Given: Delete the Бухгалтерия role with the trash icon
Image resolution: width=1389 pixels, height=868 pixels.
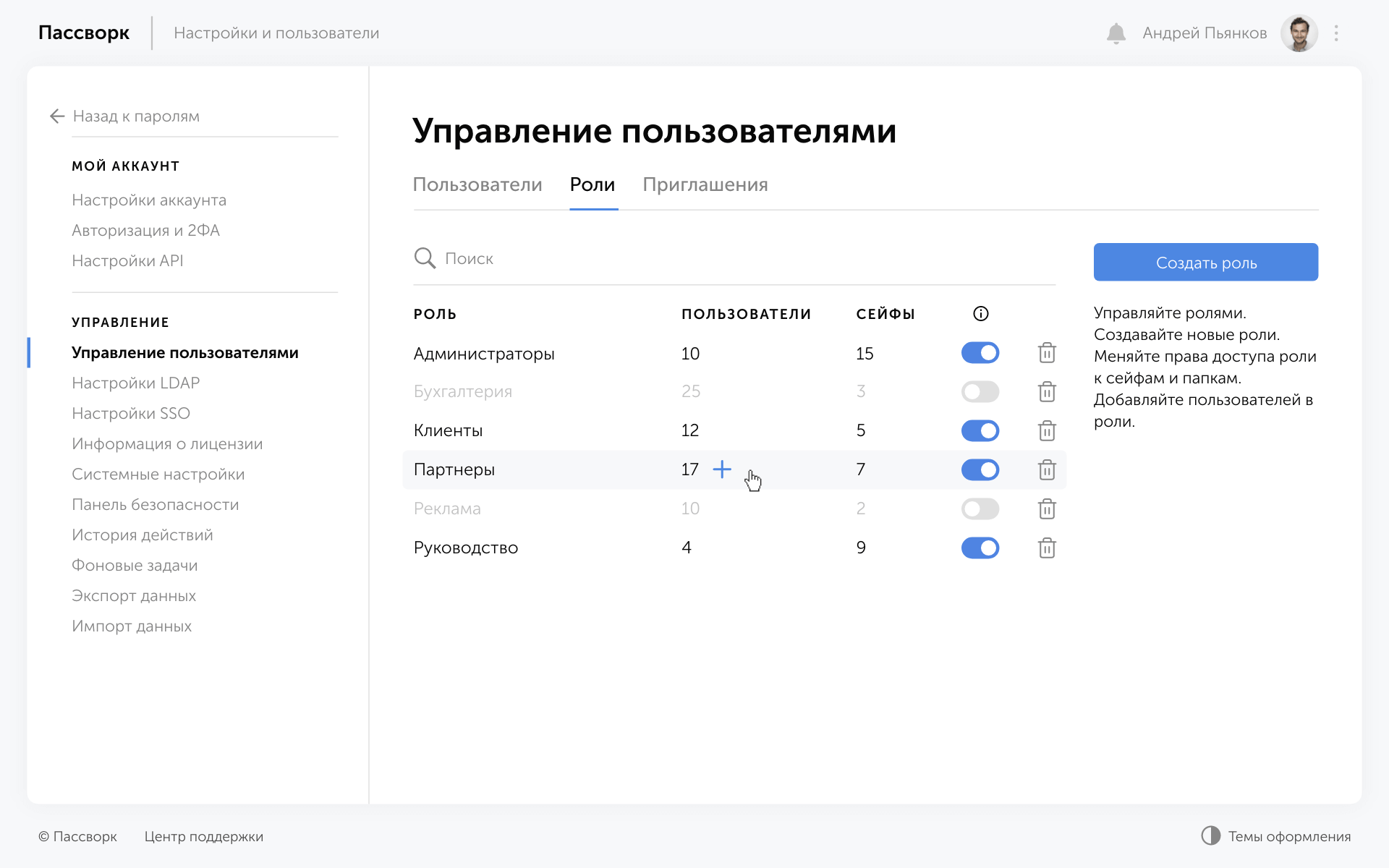Looking at the screenshot, I should pyautogui.click(x=1047, y=392).
